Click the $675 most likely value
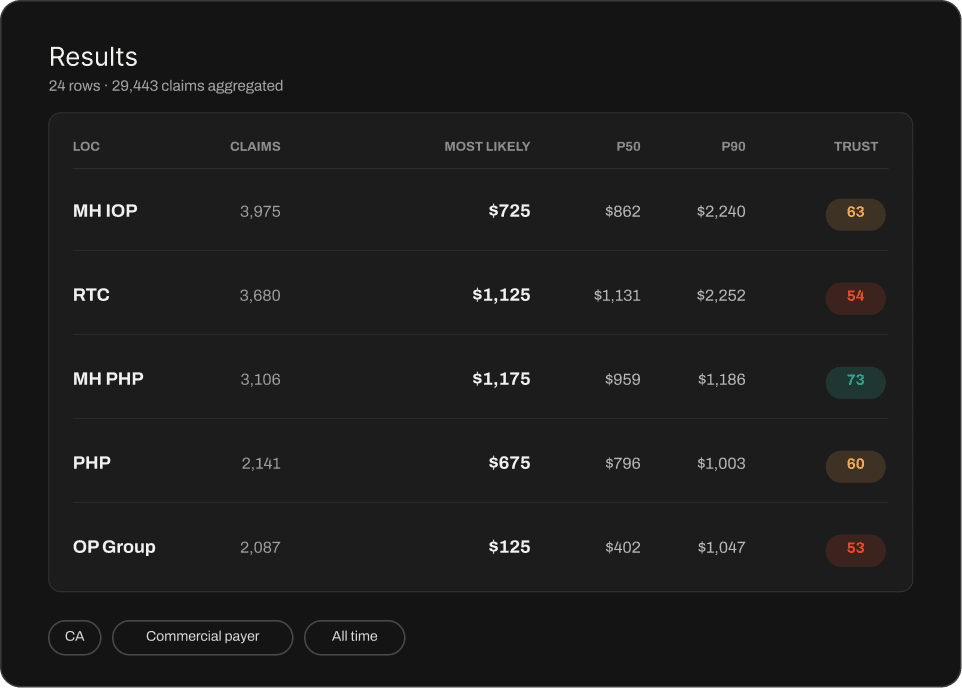The image size is (962, 688). [x=509, y=463]
